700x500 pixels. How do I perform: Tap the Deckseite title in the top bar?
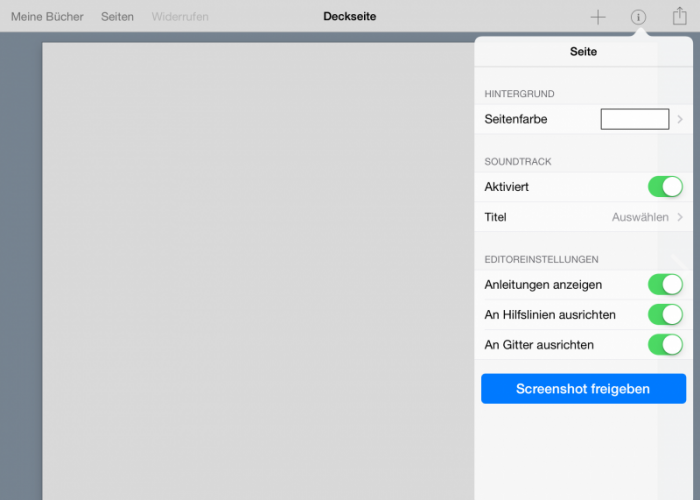coord(350,17)
